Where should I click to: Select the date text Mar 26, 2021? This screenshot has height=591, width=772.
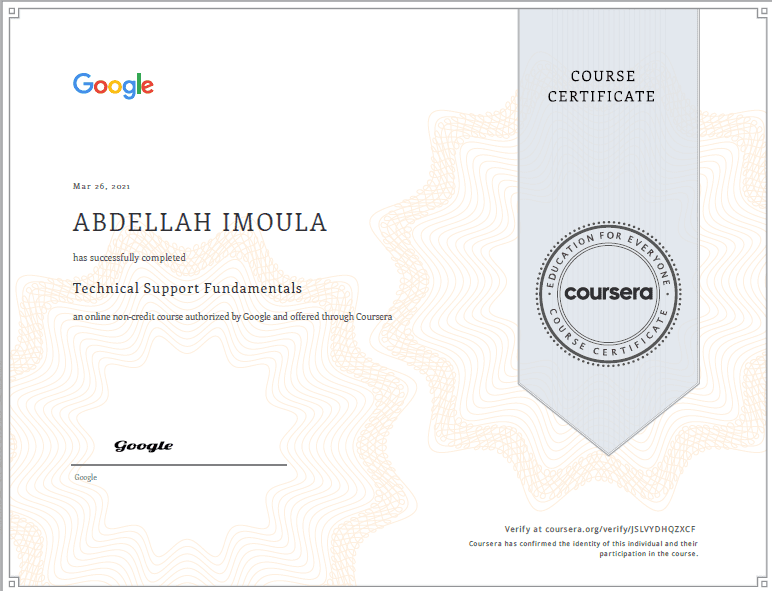click(x=101, y=186)
